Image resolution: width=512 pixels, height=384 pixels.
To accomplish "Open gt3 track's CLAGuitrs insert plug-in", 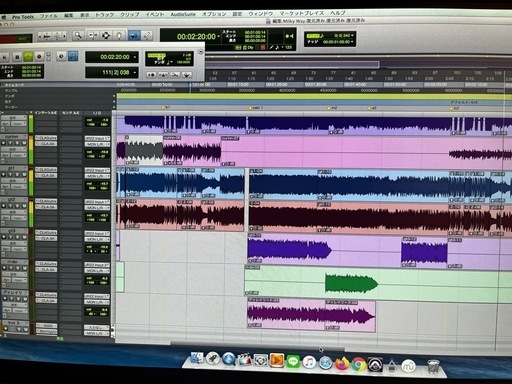I will (x=46, y=232).
